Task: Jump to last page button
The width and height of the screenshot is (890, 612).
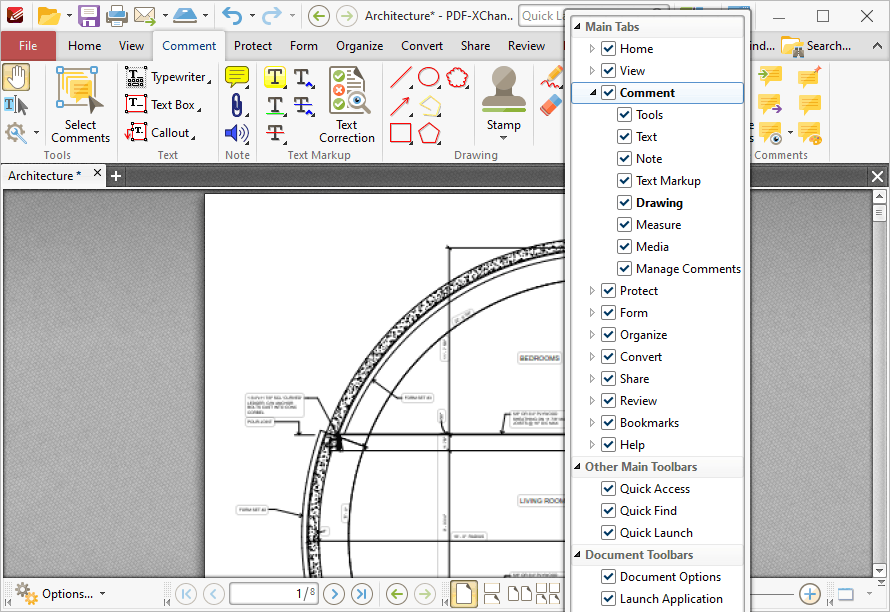Action: pos(362,594)
